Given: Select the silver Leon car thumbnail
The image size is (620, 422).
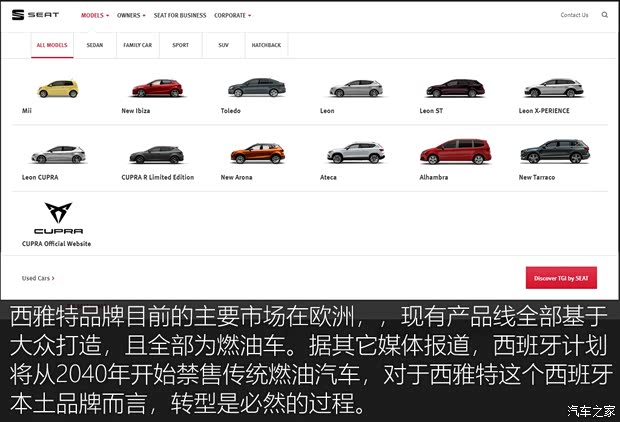Looking at the screenshot, I should tap(356, 88).
